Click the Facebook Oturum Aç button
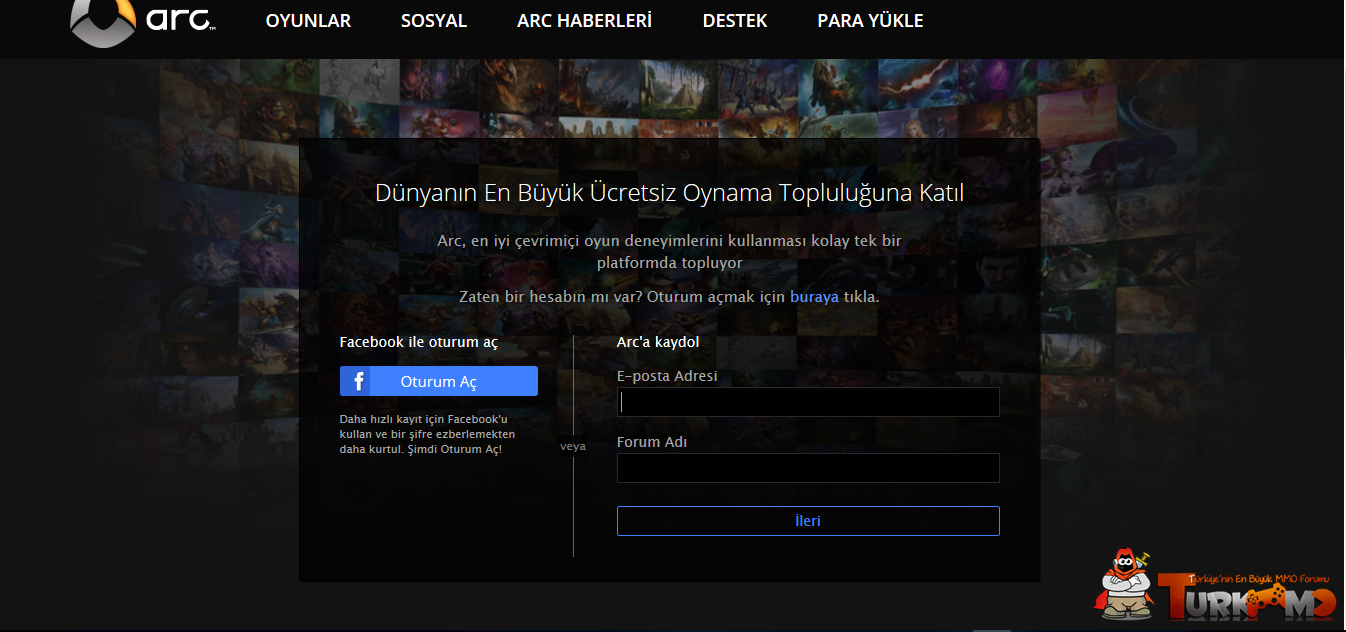Viewport: 1346px width, 632px height. 439,381
